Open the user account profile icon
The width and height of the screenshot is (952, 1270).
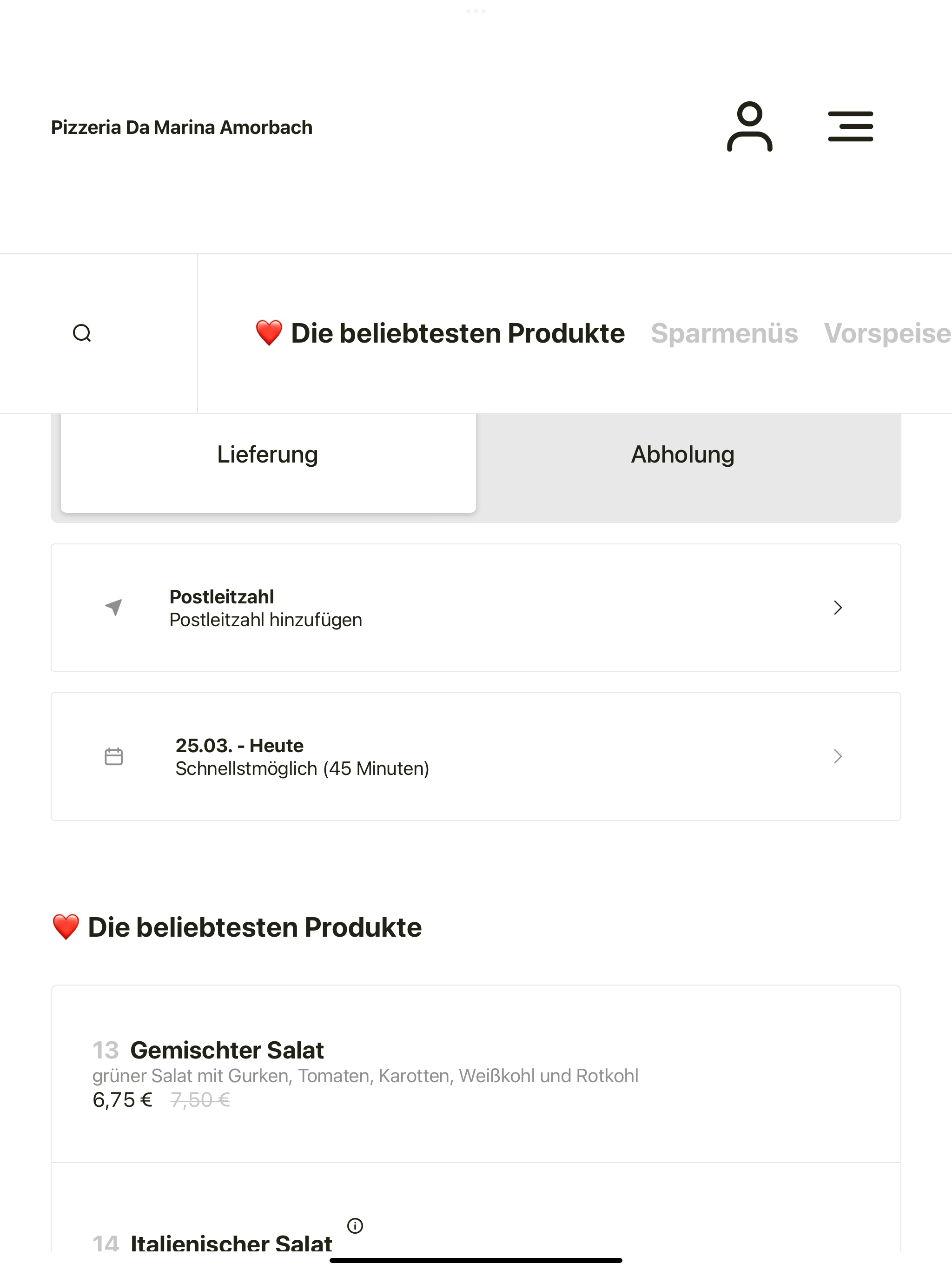click(749, 127)
